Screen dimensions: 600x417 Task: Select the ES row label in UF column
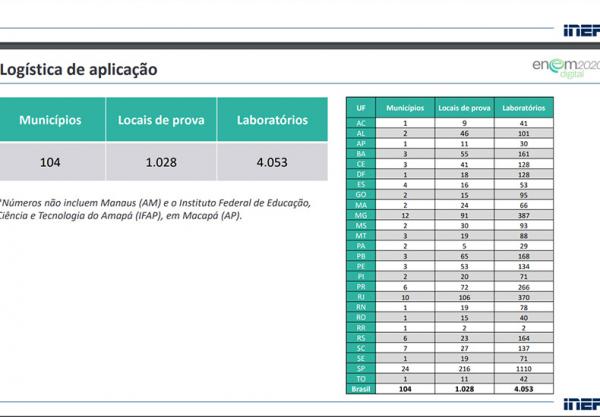[x=361, y=185]
